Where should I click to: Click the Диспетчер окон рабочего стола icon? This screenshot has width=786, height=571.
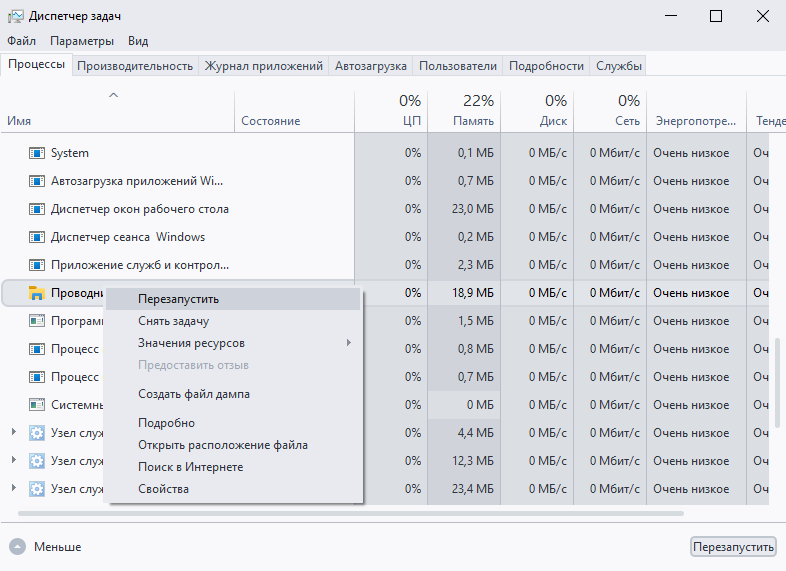coord(37,209)
